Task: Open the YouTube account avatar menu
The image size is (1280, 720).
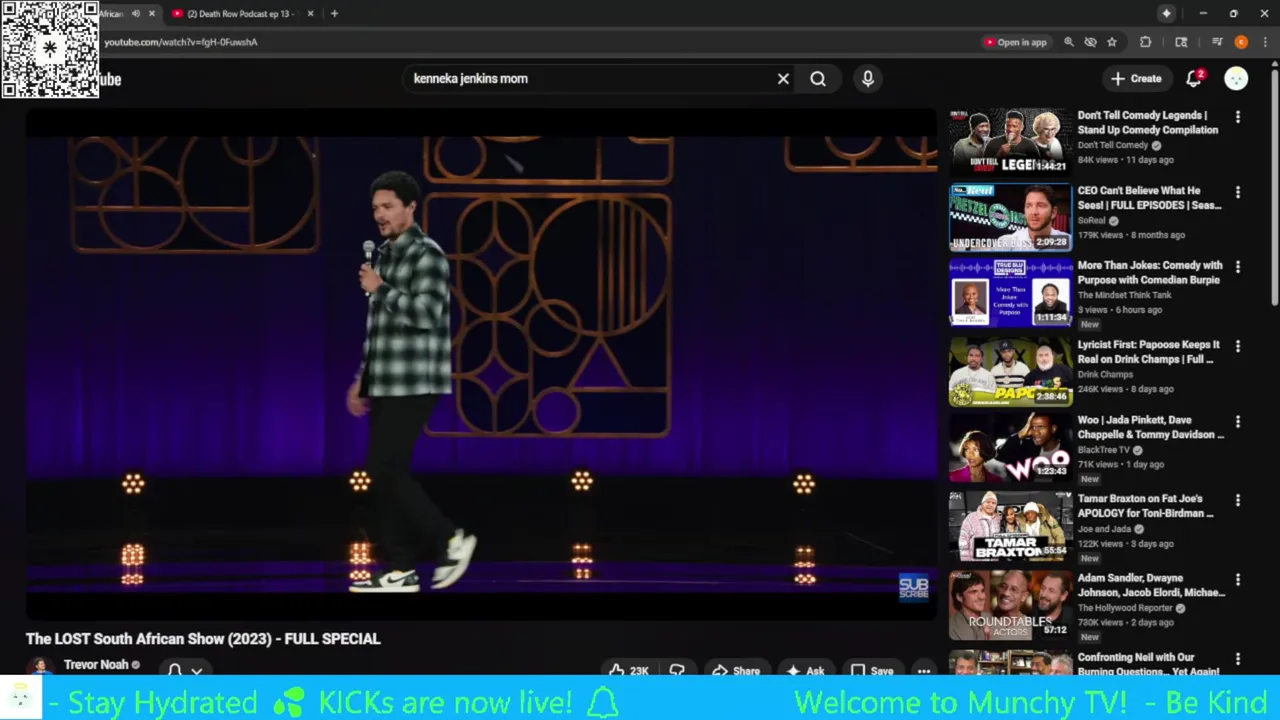Action: click(1236, 79)
